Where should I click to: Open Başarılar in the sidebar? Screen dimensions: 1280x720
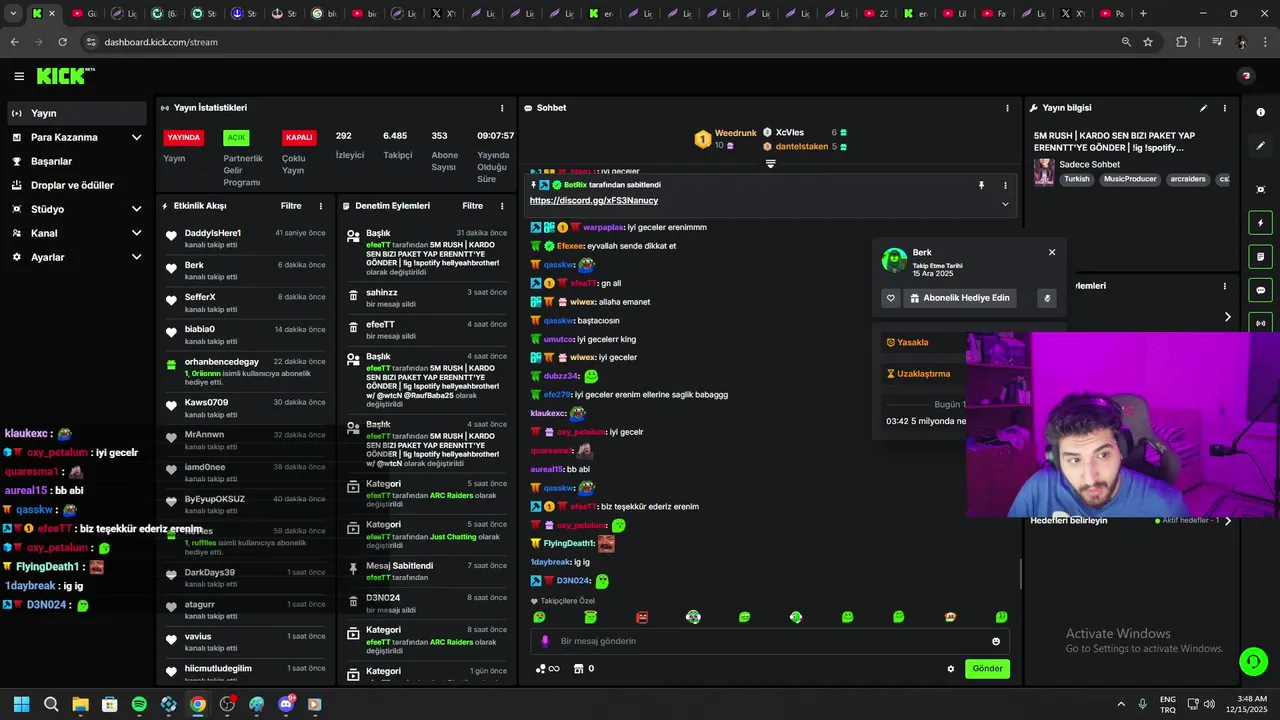coord(76,161)
